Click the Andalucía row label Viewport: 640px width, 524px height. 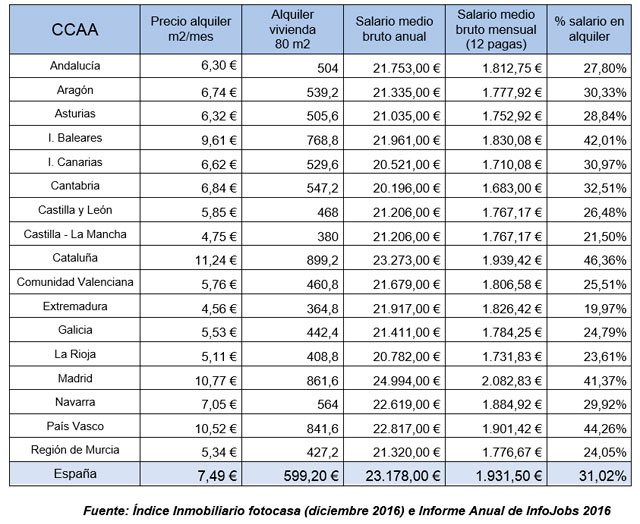point(74,66)
